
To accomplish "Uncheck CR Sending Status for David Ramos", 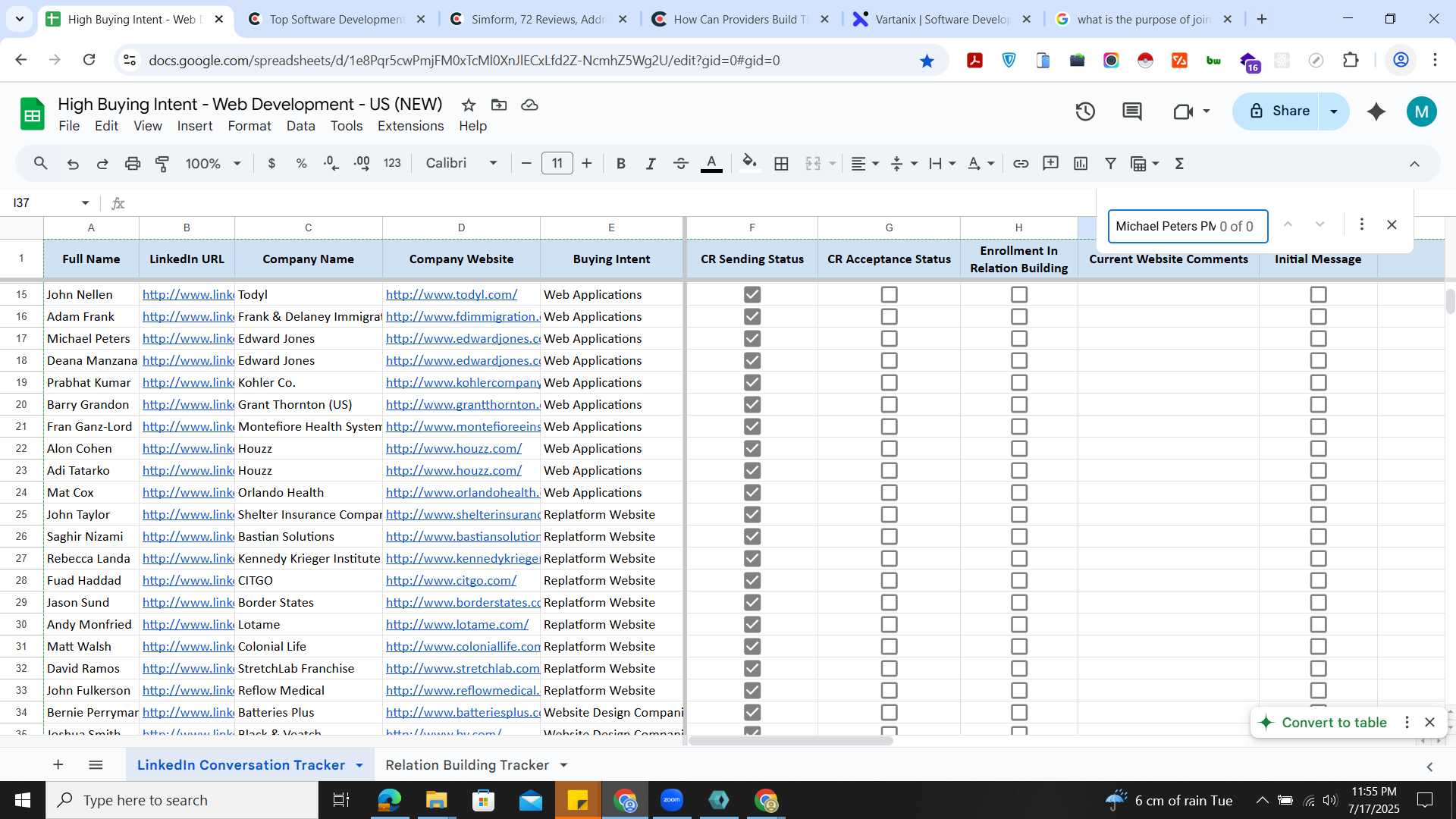I will (x=752, y=668).
